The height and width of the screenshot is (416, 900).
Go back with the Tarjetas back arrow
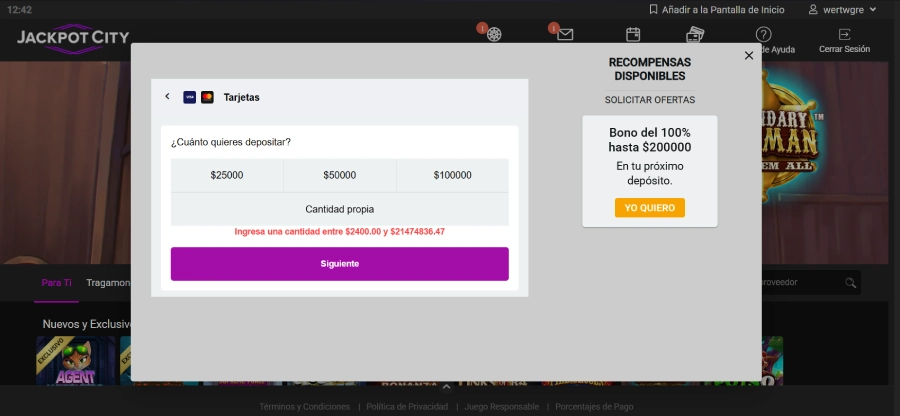167,96
